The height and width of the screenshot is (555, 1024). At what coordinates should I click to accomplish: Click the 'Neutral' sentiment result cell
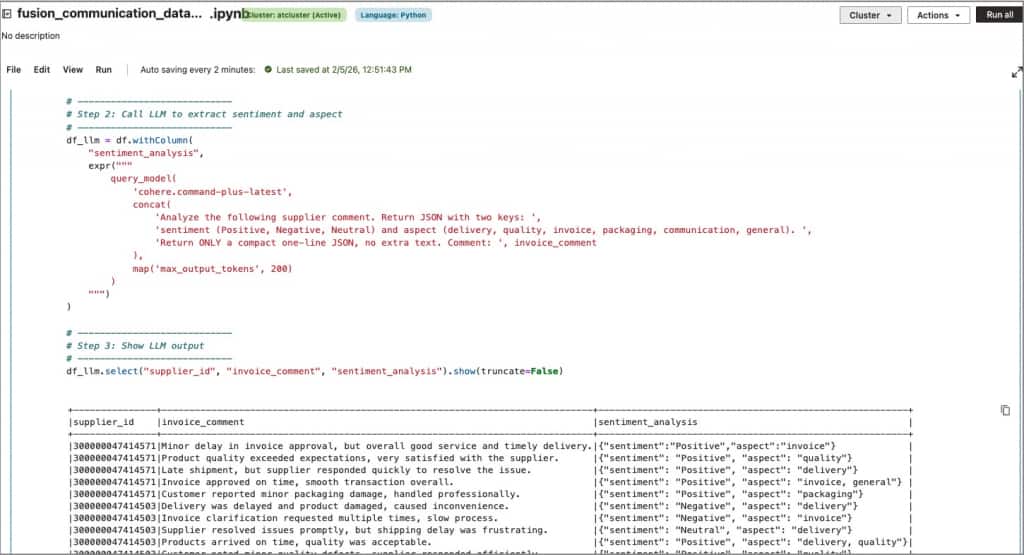728,530
